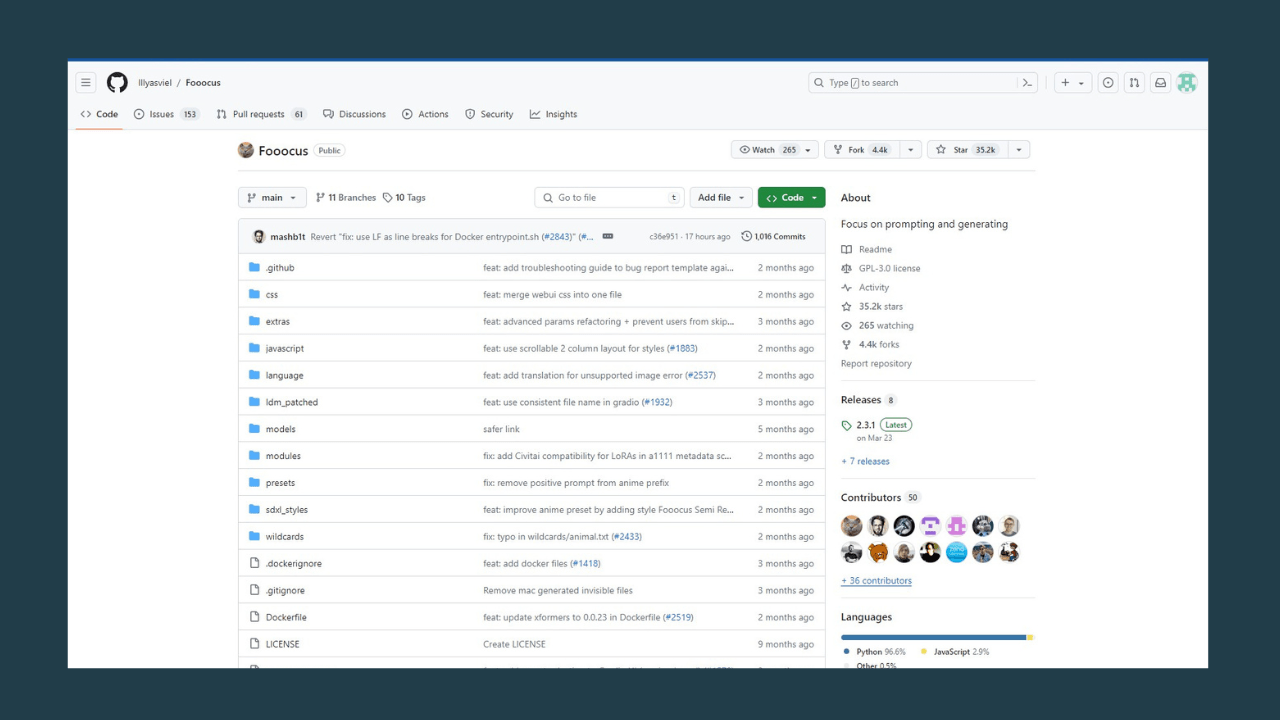
Task: Click the blue round contributor avatar
Action: click(957, 552)
